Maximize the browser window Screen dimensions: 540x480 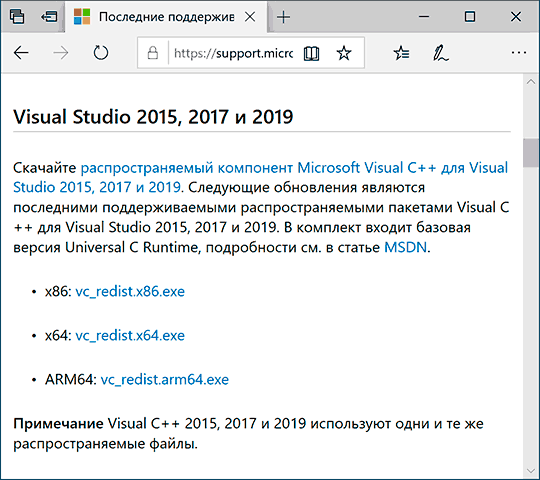pos(470,17)
